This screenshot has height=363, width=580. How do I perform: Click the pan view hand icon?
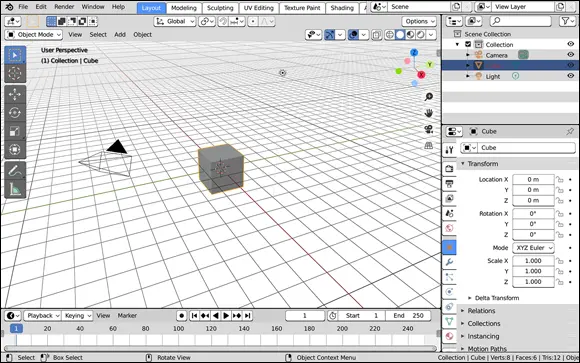click(x=428, y=113)
